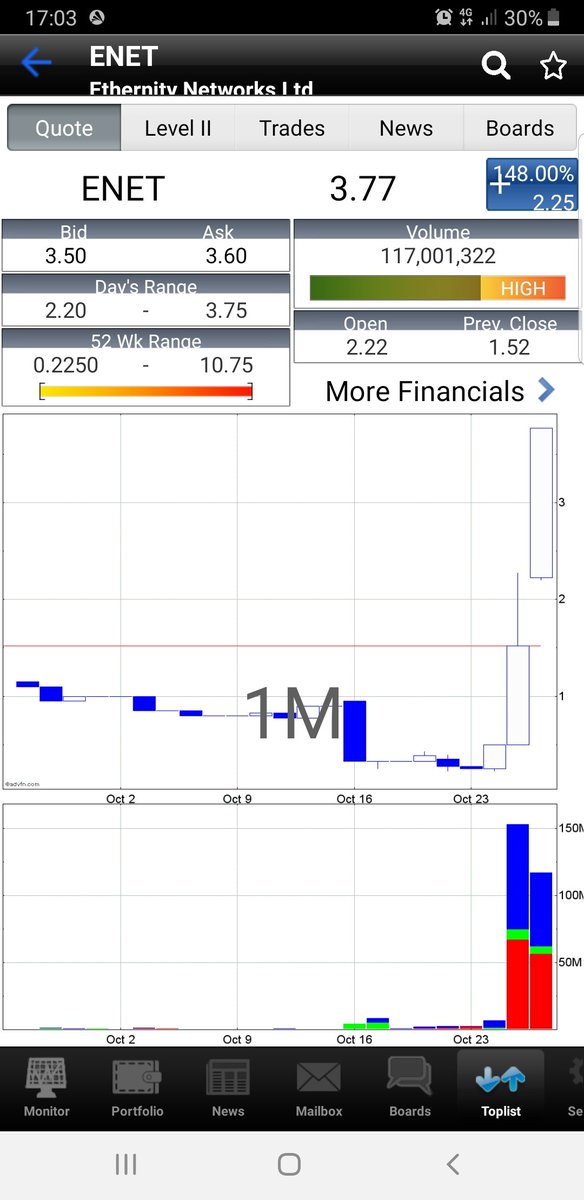Tap the Bid value 3.50

(x=66, y=256)
